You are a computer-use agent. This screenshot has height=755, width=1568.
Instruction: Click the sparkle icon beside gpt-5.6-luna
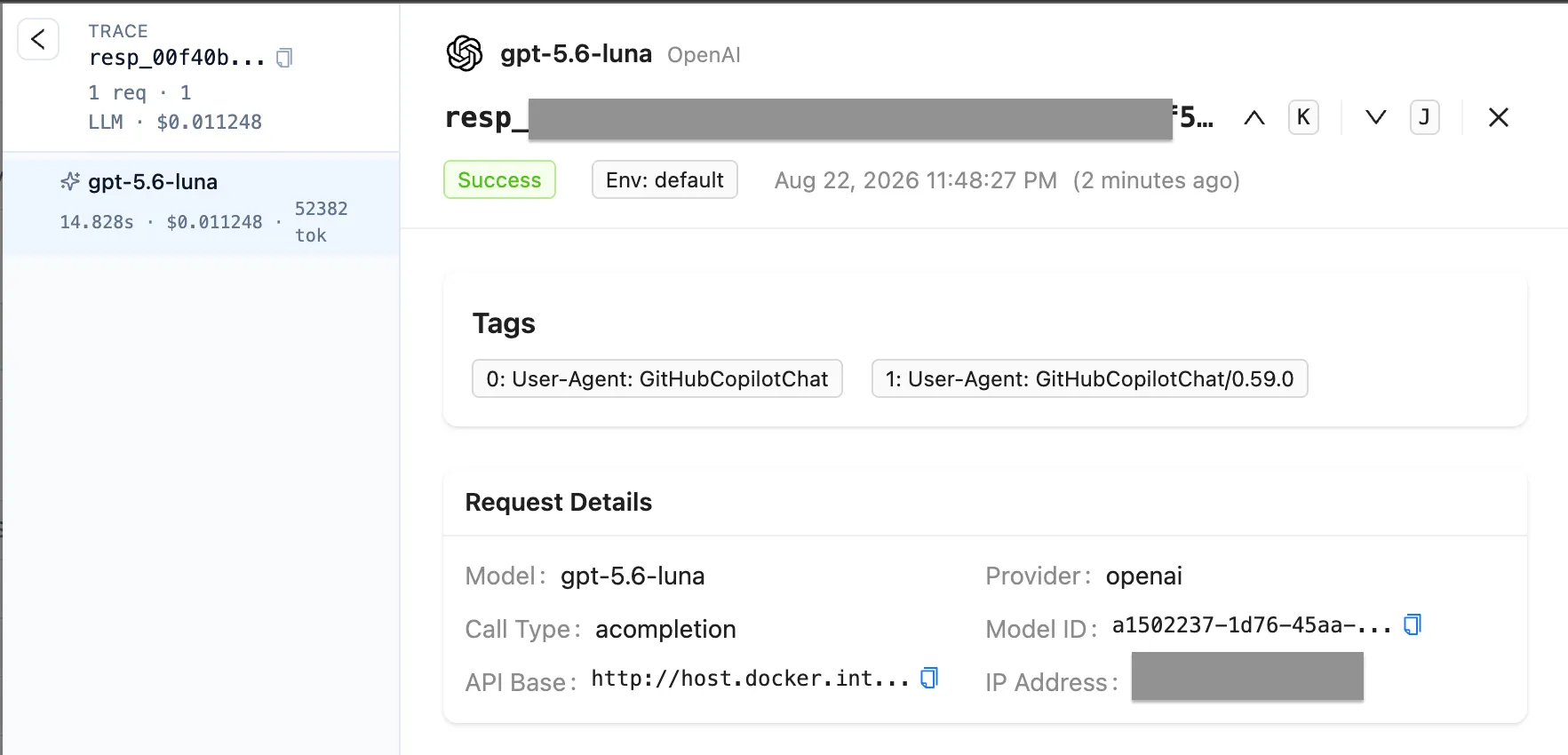(x=70, y=182)
